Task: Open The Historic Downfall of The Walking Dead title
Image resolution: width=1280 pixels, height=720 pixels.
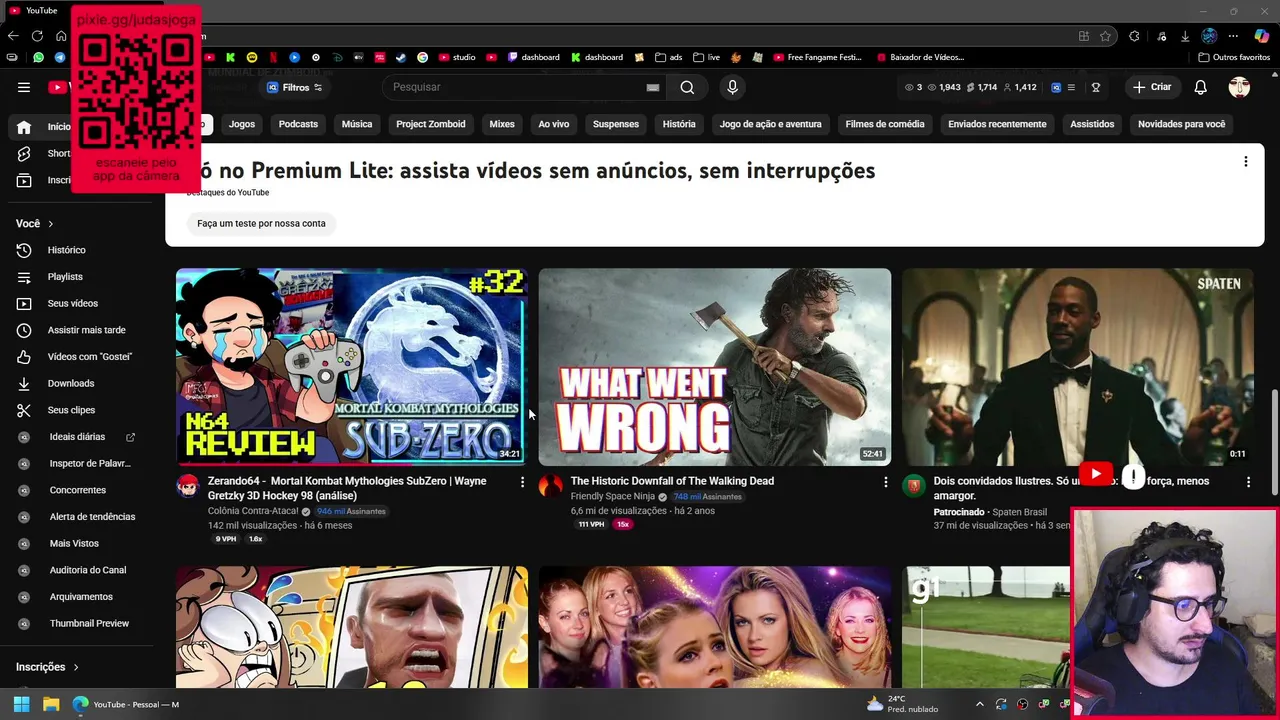Action: click(672, 481)
